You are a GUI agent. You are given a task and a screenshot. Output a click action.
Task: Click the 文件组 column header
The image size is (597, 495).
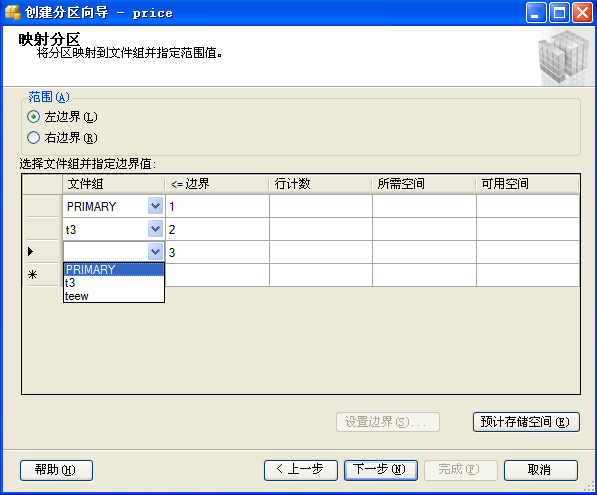click(x=113, y=184)
